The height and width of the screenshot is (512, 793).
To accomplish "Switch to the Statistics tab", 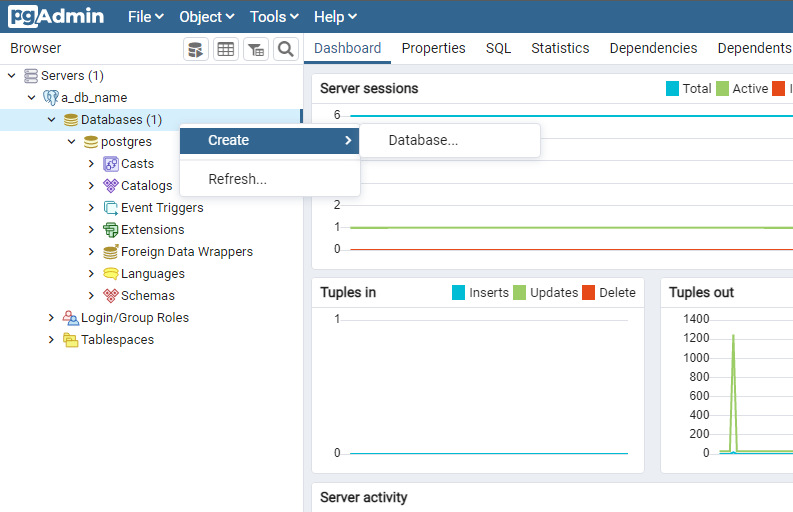I will 560,48.
